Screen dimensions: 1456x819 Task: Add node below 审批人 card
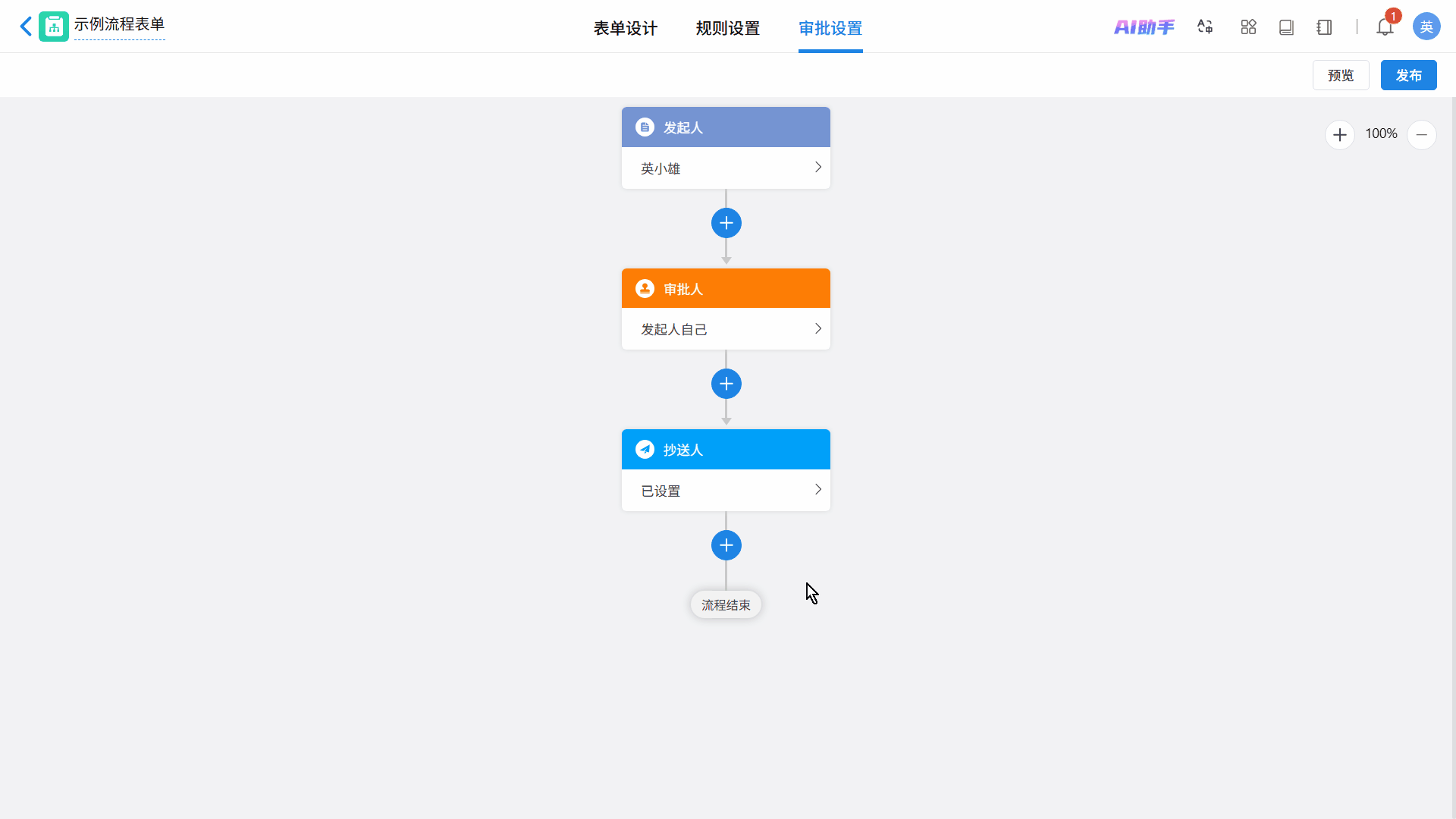coord(726,384)
